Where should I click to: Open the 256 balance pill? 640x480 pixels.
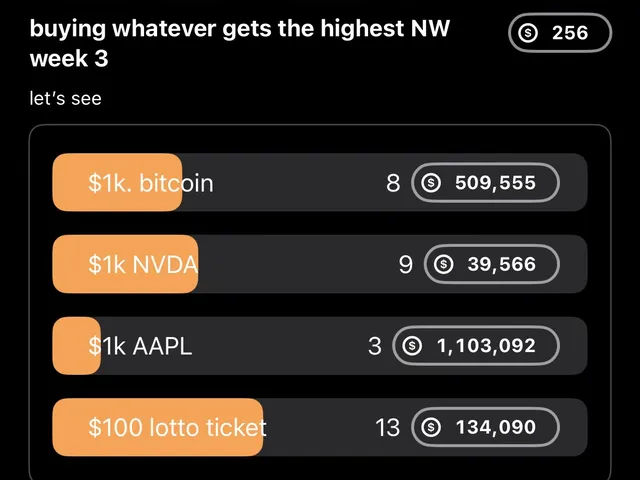tap(559, 33)
